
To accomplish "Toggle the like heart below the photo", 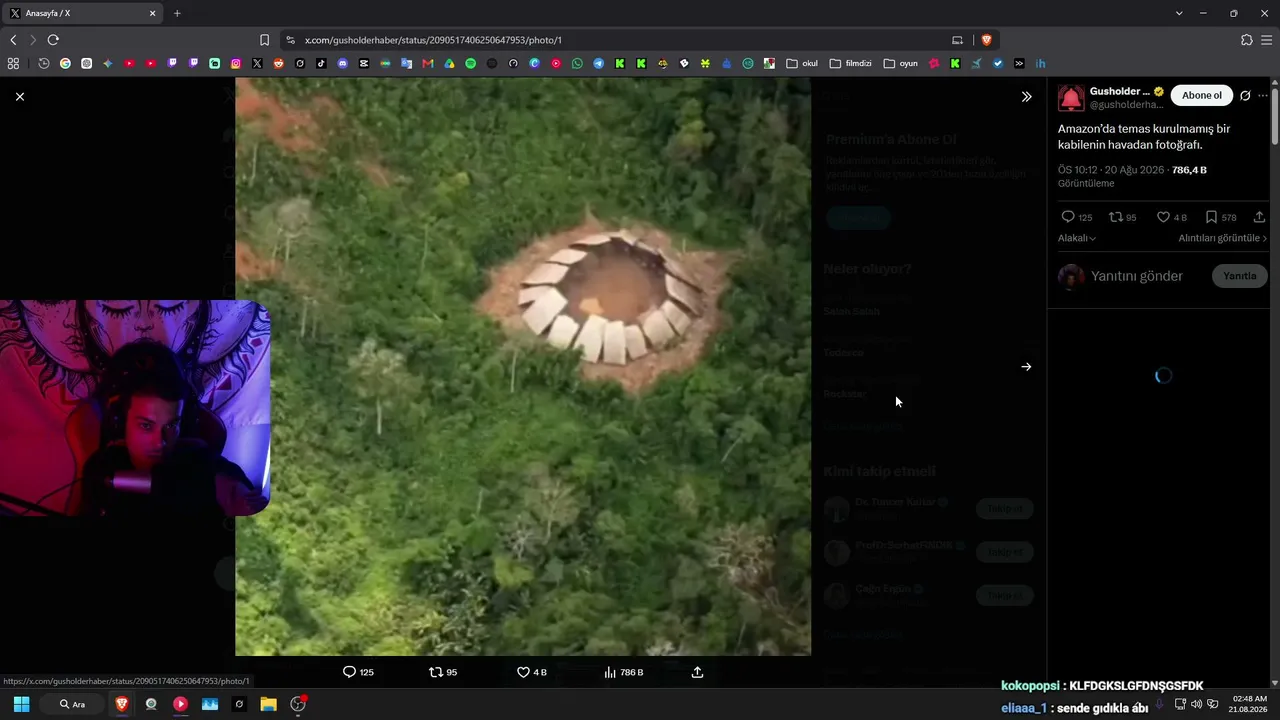I will pyautogui.click(x=523, y=672).
